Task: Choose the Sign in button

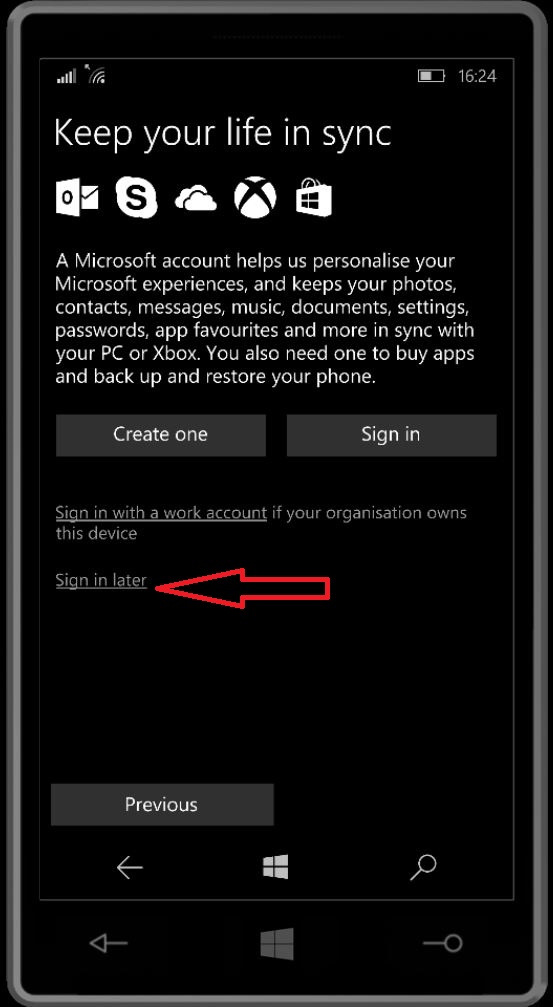Action: click(x=391, y=435)
